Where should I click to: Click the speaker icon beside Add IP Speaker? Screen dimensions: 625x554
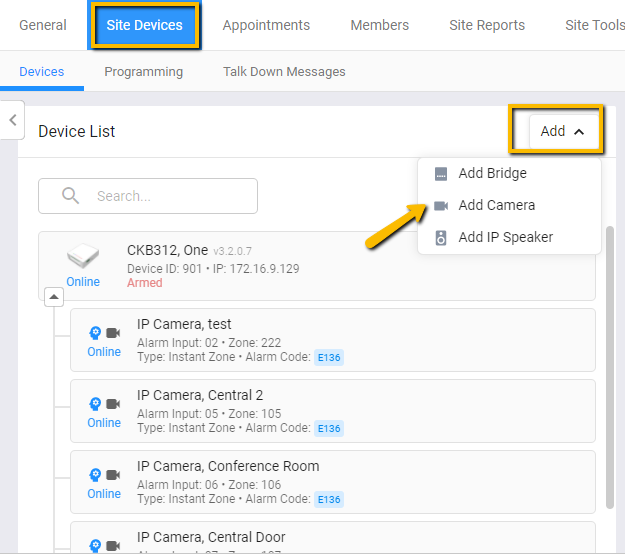point(441,238)
